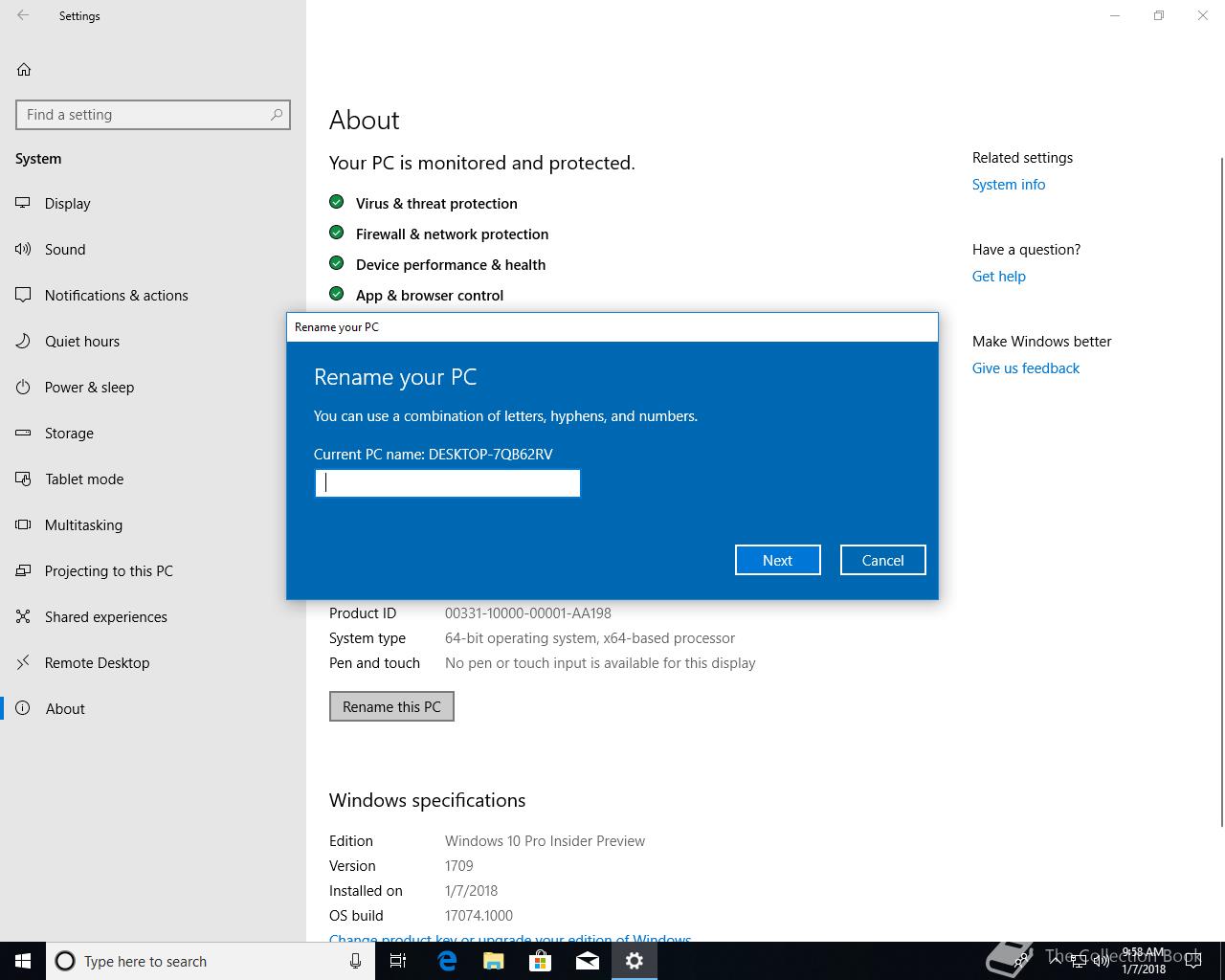
Task: Click the Power & sleep icon
Action: [23, 387]
